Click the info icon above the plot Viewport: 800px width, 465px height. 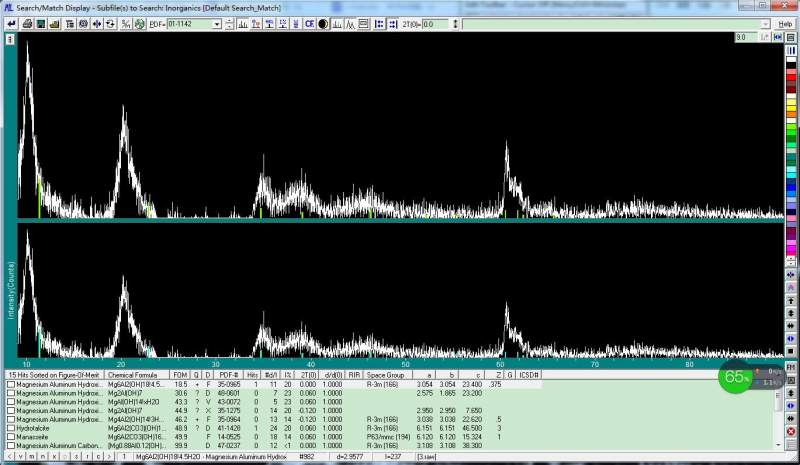tap(9, 38)
